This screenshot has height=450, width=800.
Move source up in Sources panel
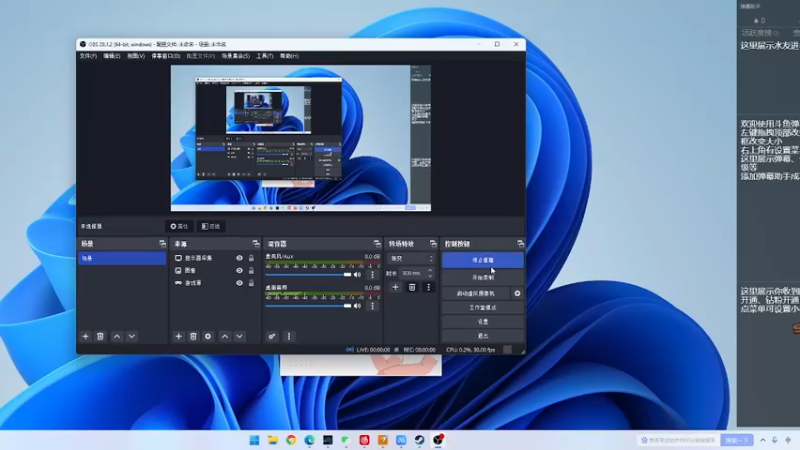pyautogui.click(x=224, y=336)
